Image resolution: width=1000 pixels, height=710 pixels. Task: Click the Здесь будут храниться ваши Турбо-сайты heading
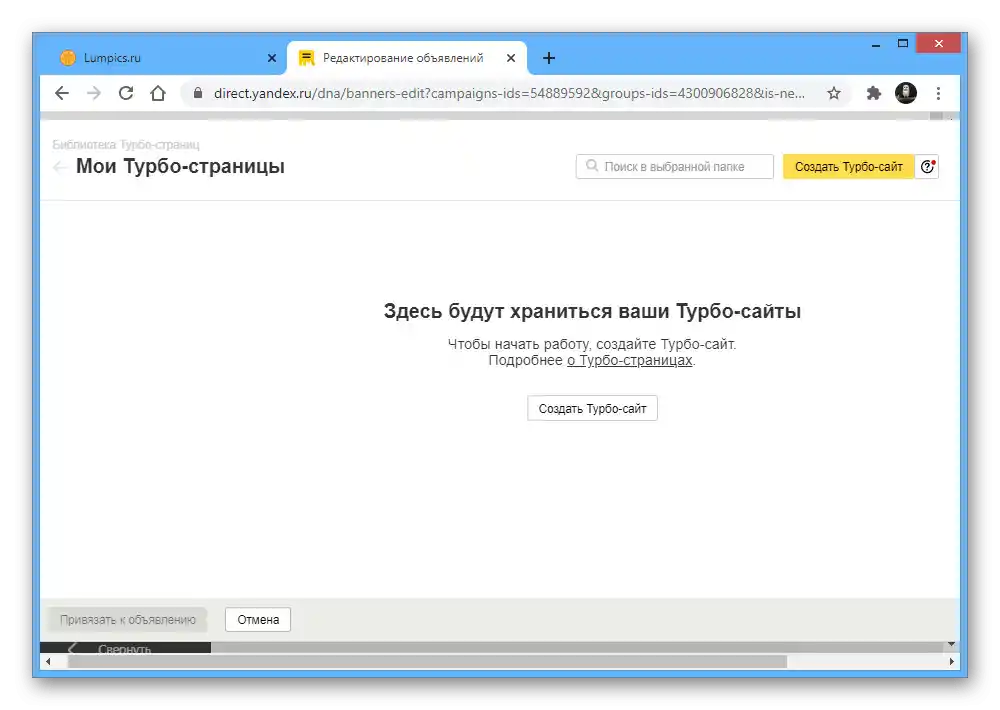(x=592, y=311)
